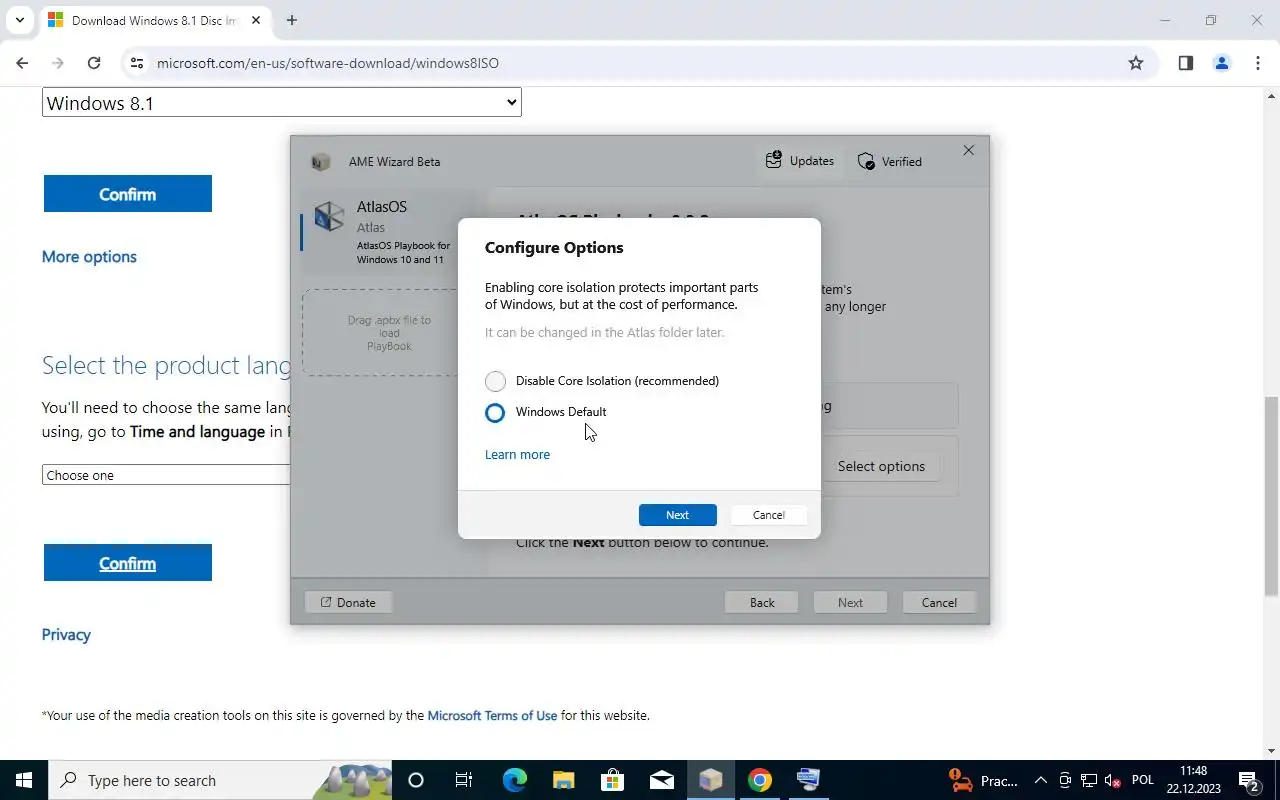Image resolution: width=1280 pixels, height=800 pixels.
Task: Open Chrome tab search dropdown arrow
Action: click(19, 20)
